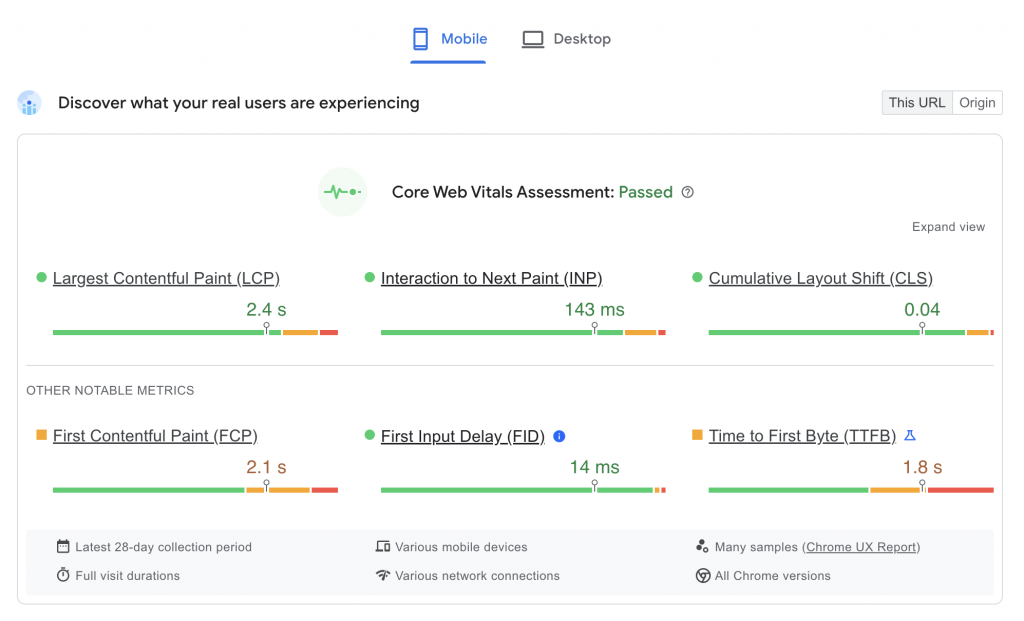The width and height of the screenshot is (1024, 621).
Task: Click the experiment flask icon next to TTFB
Action: (x=910, y=435)
